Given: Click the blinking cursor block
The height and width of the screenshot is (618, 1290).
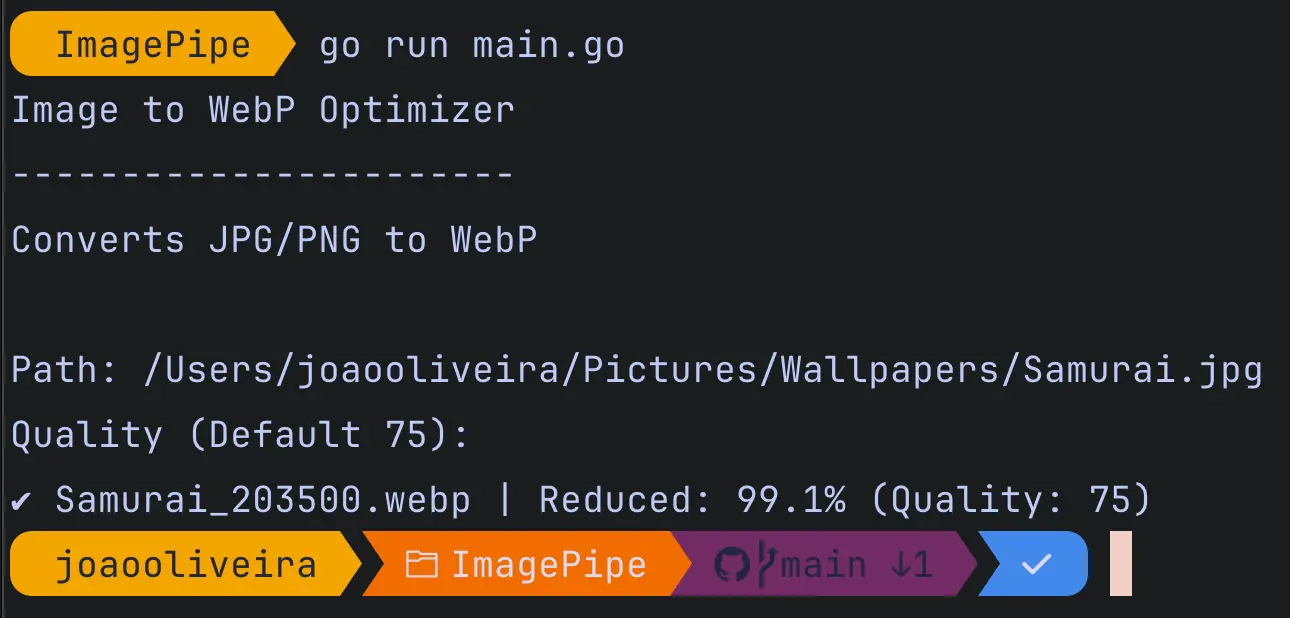Looking at the screenshot, I should pyautogui.click(x=1120, y=564).
